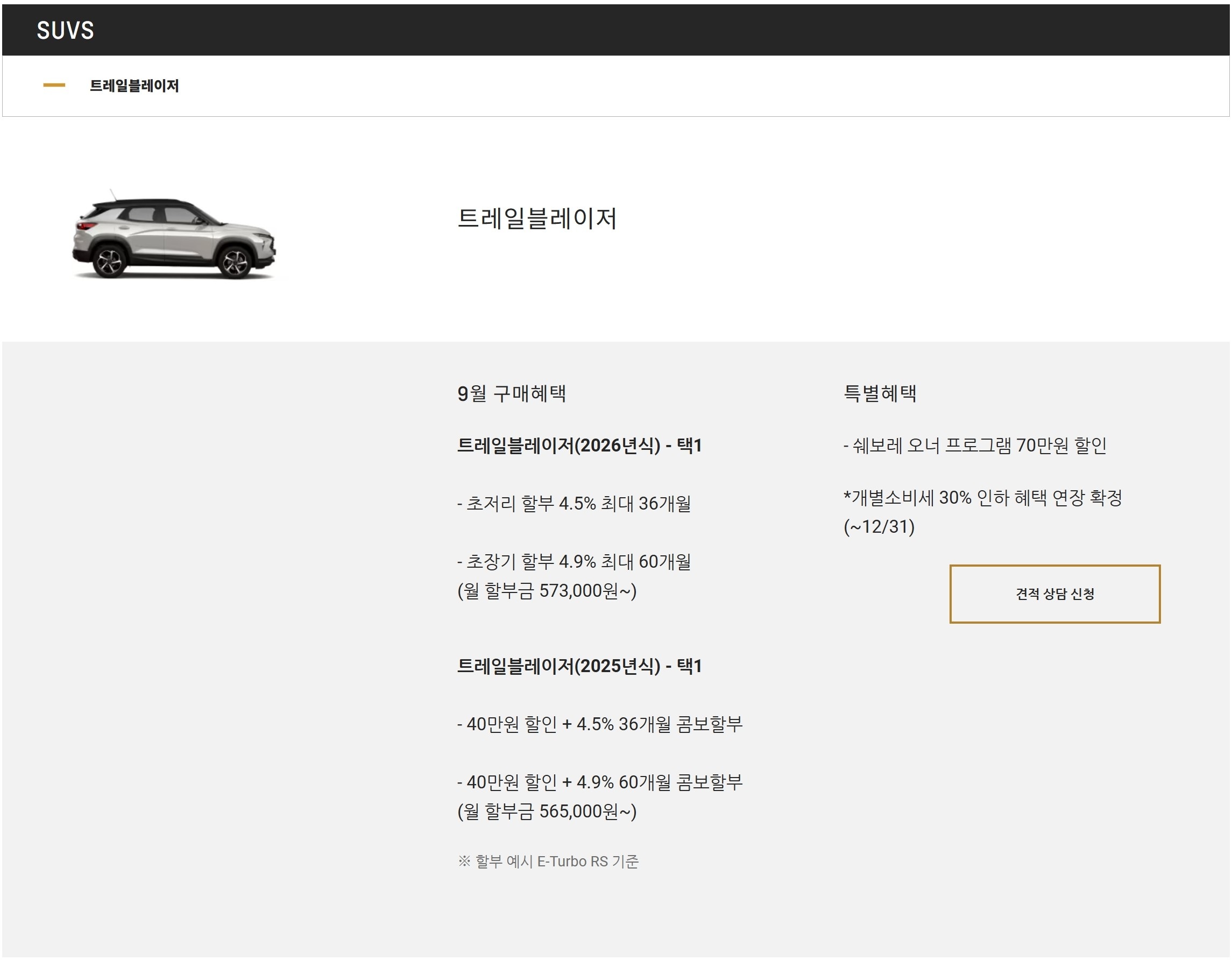Click the E-Turbo RS 기준 footnote
This screenshot has height=960, width=1232.
pos(548,862)
